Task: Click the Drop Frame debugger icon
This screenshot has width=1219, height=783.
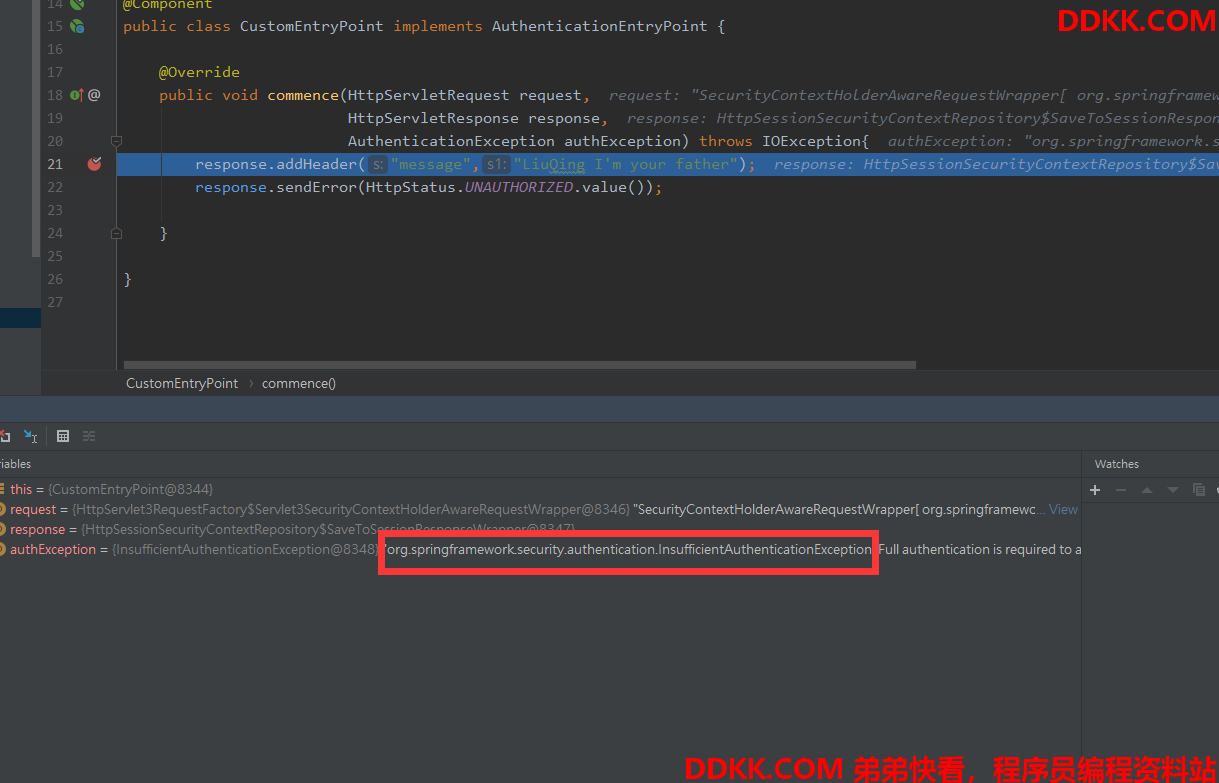Action: tap(4, 436)
